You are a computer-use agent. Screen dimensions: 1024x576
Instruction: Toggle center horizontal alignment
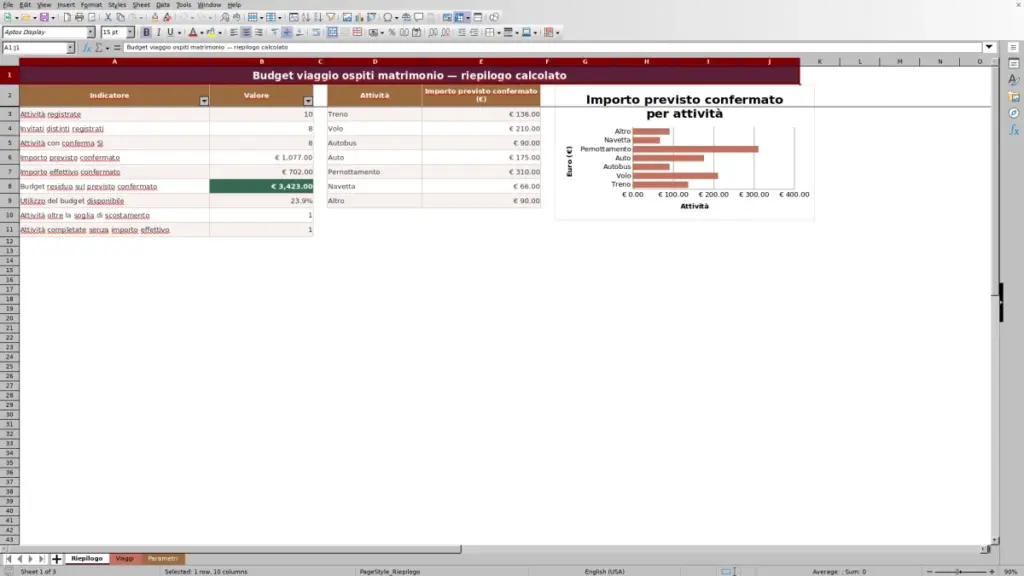pos(246,32)
